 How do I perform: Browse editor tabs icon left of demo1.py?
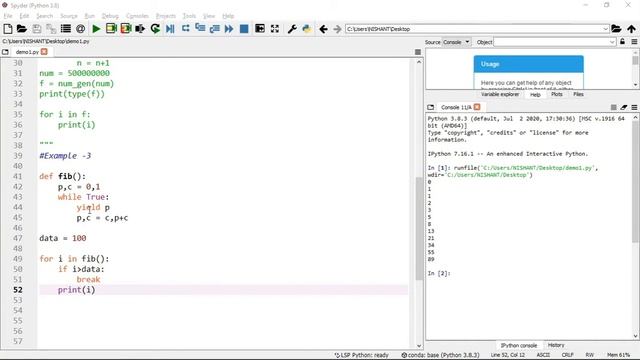[x=5, y=52]
